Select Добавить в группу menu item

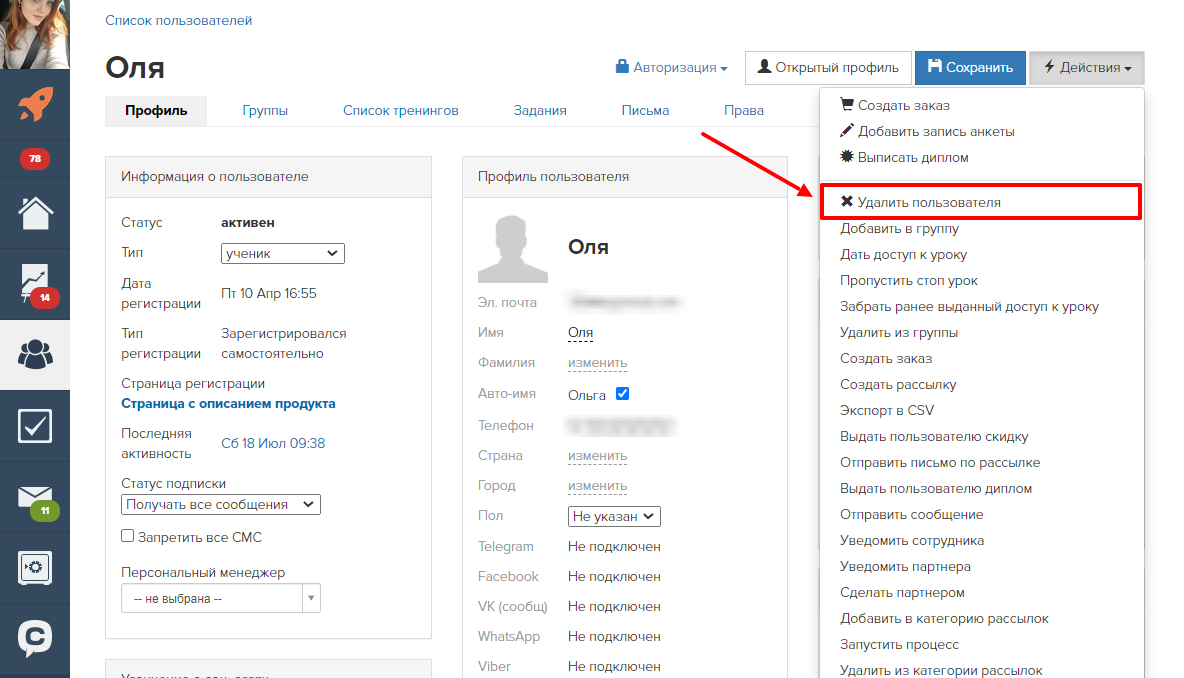click(x=899, y=228)
